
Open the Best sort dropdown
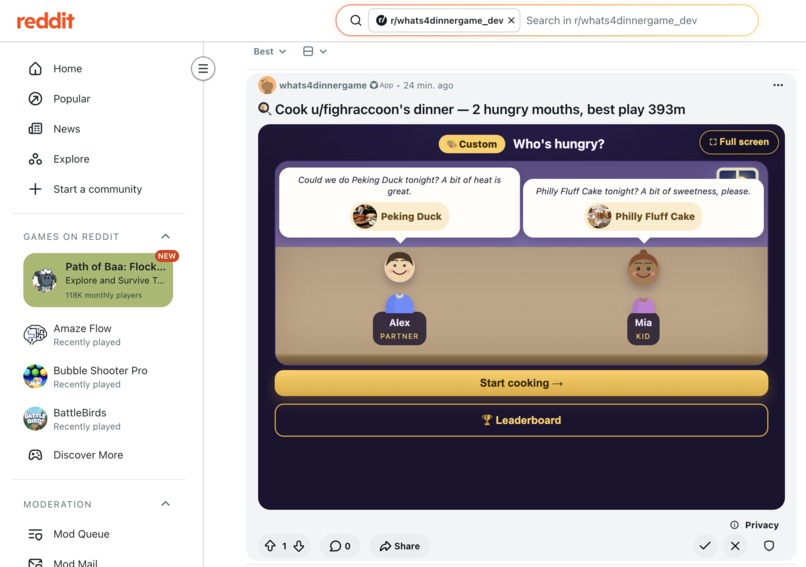tap(270, 51)
